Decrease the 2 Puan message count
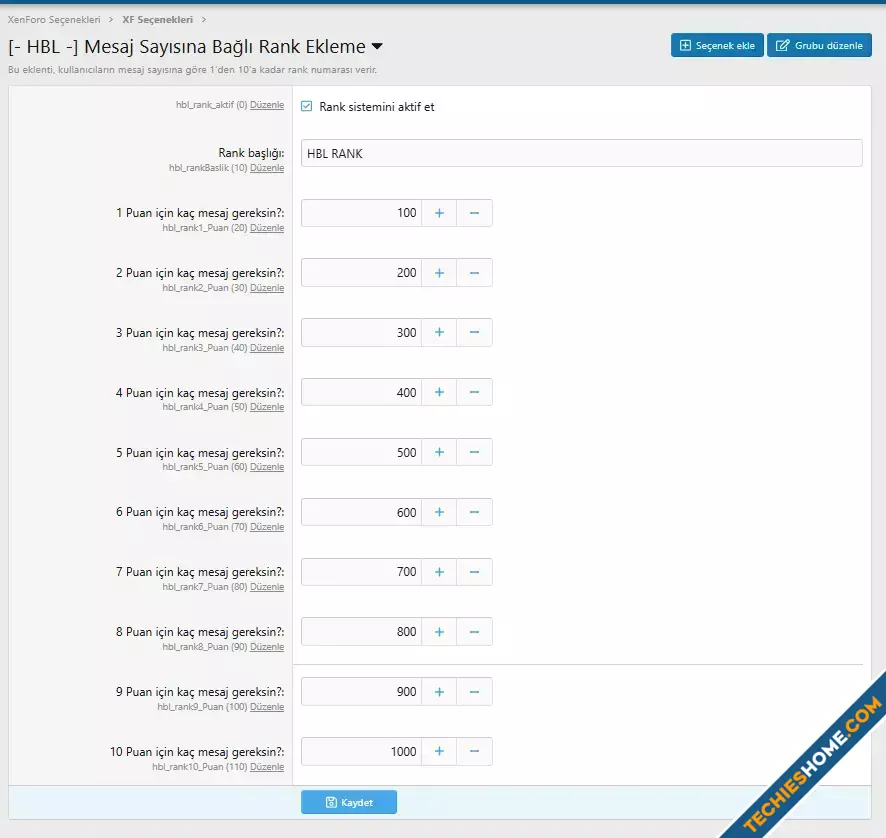The width and height of the screenshot is (886, 838). pos(475,273)
